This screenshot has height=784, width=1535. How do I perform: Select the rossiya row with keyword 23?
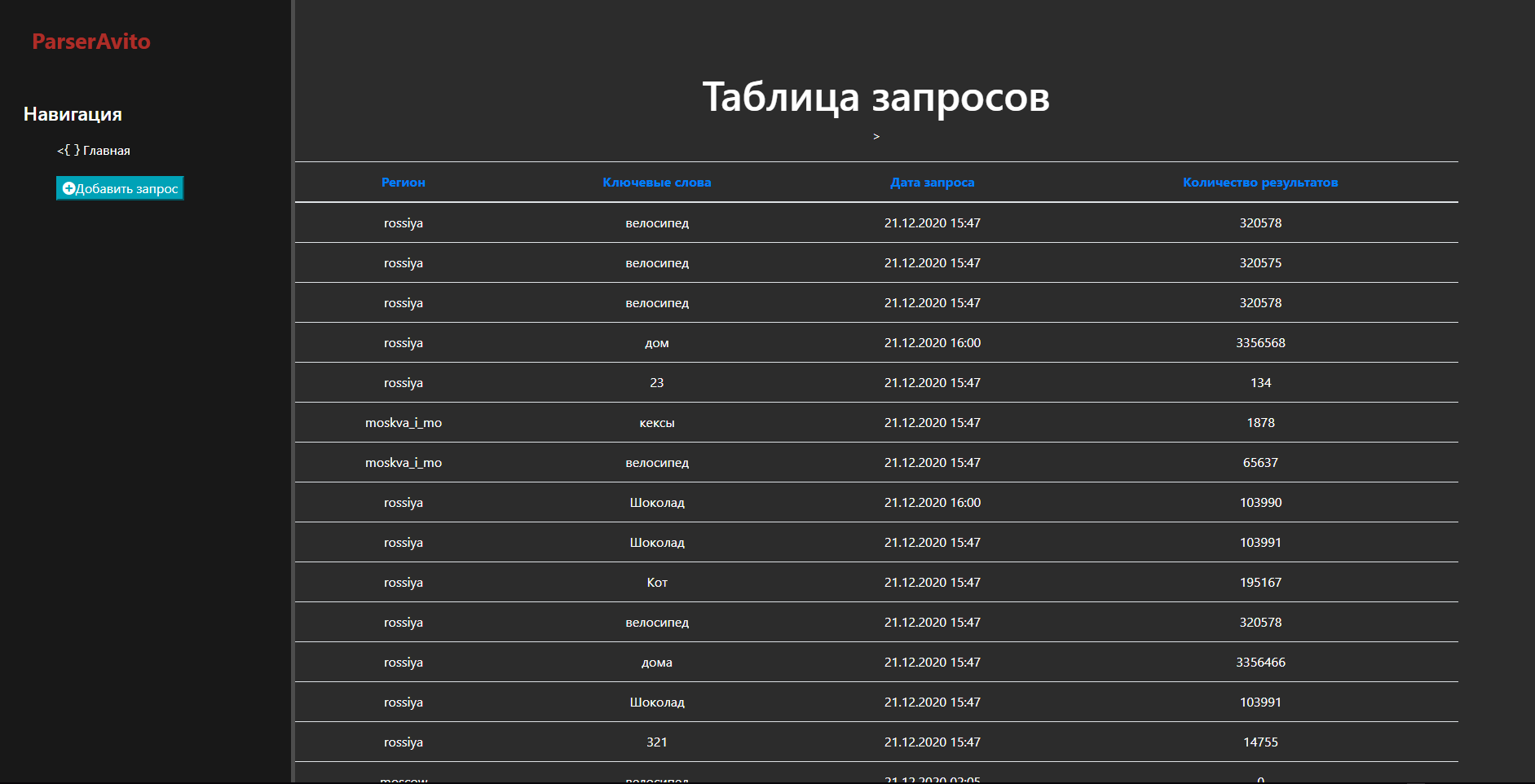[657, 382]
